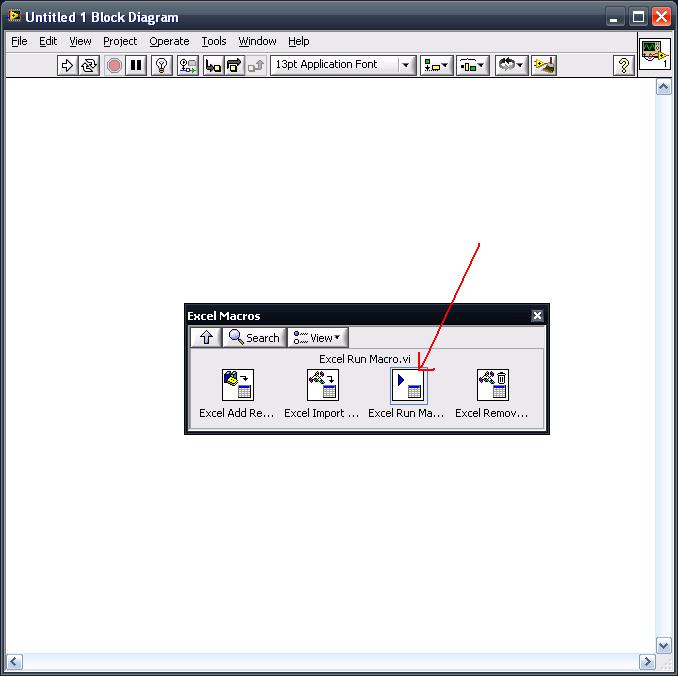Click horizontal scrollbar left arrow

point(14,662)
